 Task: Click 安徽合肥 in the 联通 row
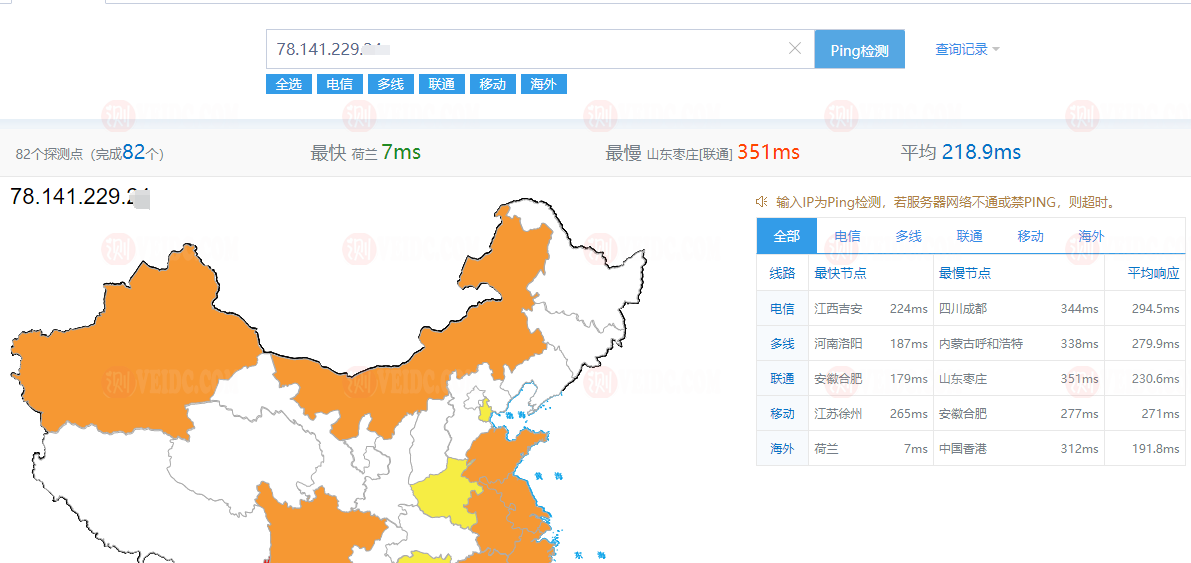click(x=838, y=378)
